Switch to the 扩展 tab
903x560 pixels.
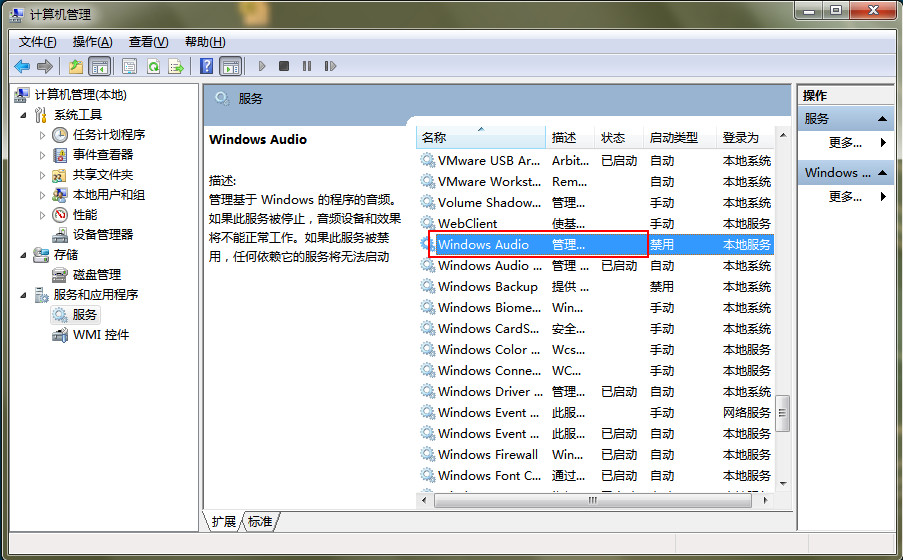pos(223,521)
